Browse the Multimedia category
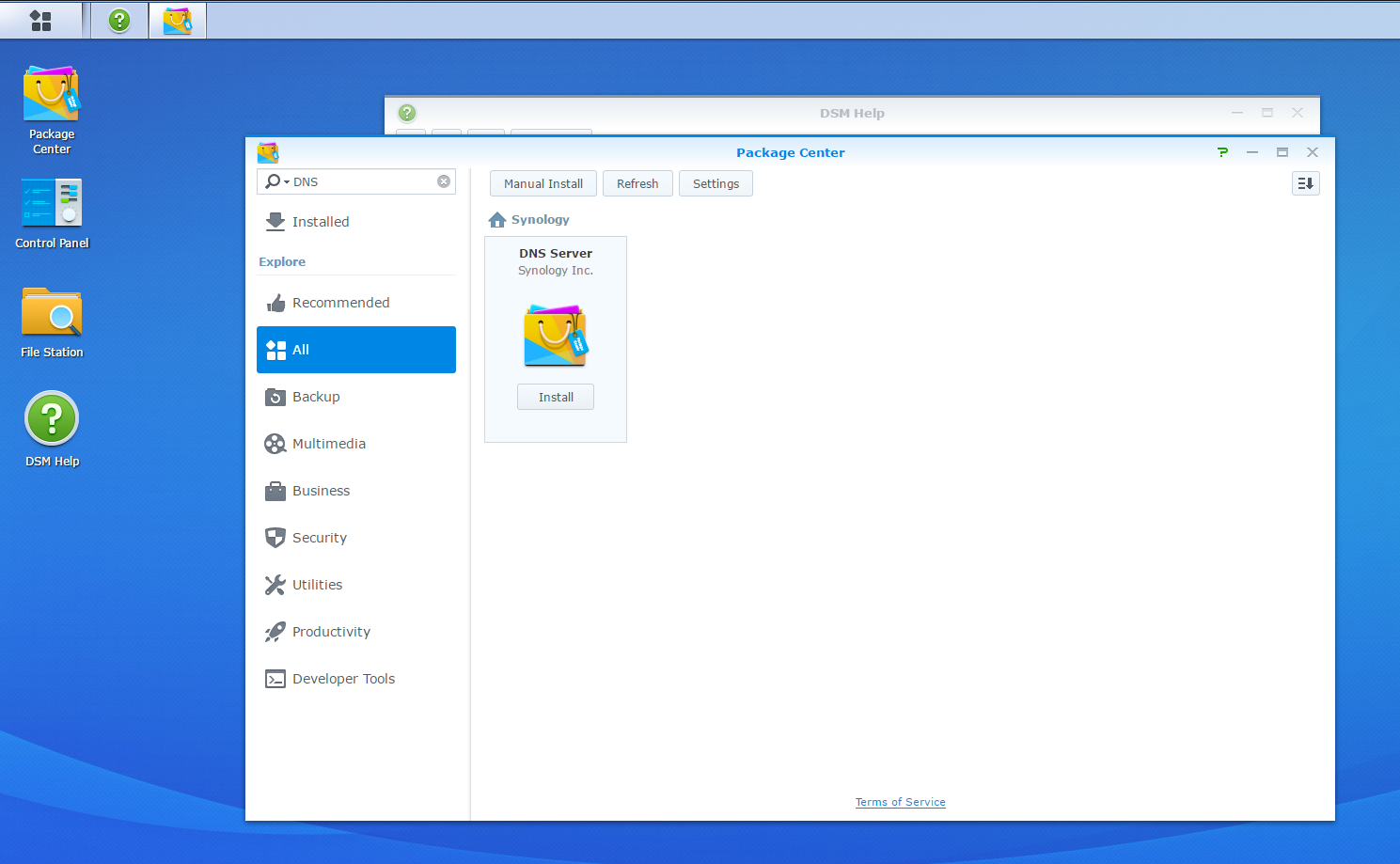 click(328, 444)
